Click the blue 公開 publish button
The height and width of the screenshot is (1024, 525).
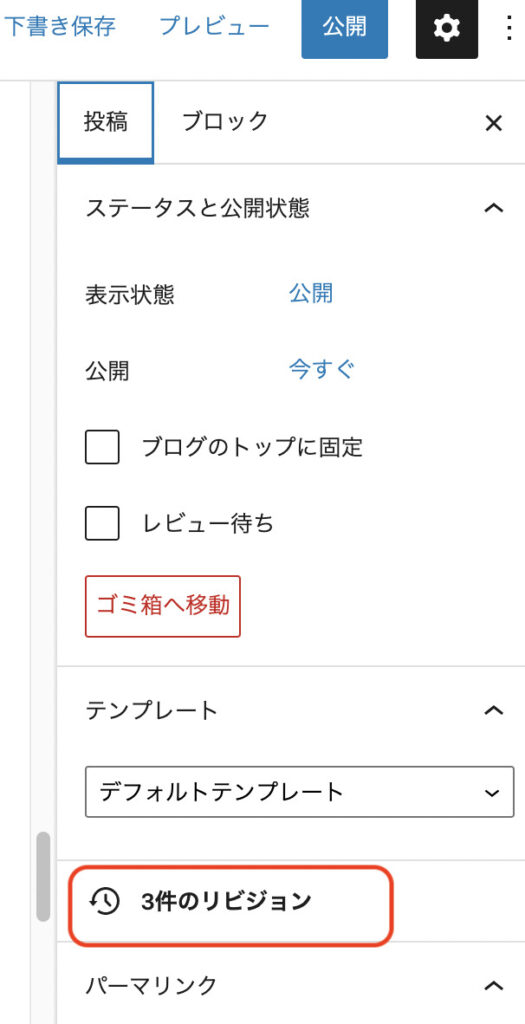[345, 29]
